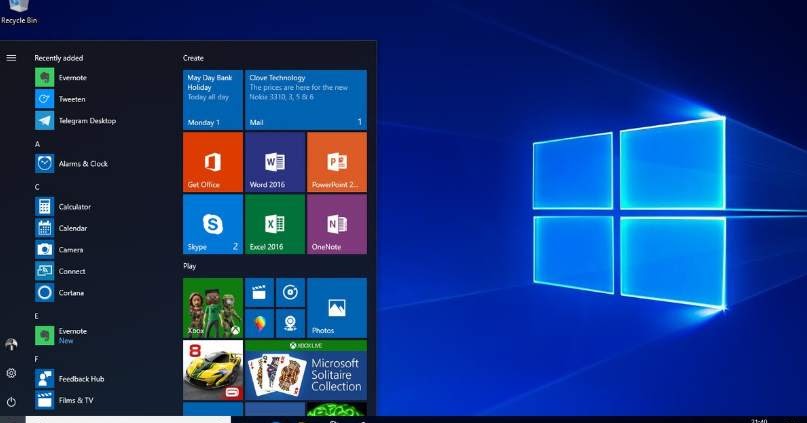Open the small Paint 3D balloon tile
Viewport: 807px width, 423px height.
pos(259,323)
